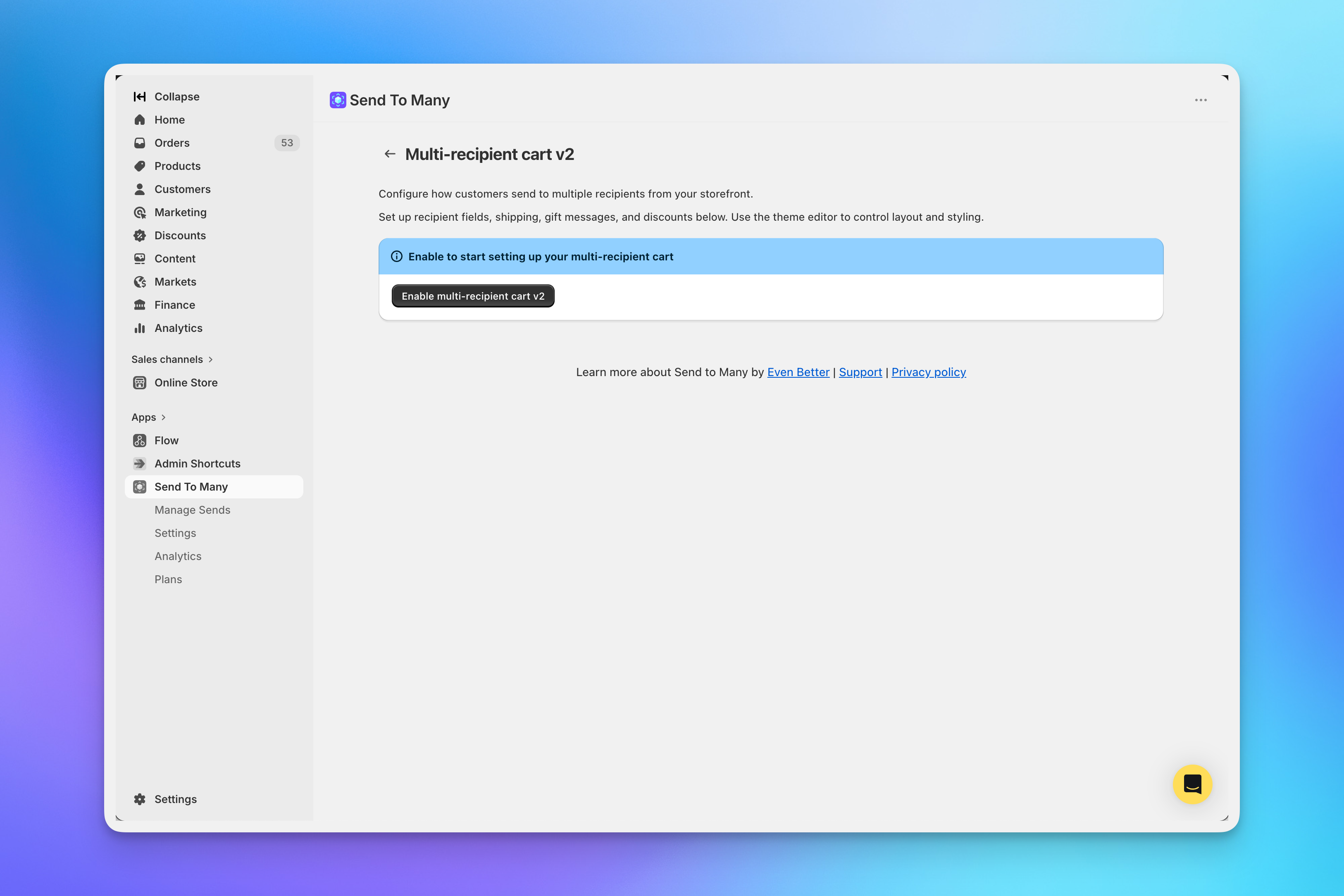Open the Even Better link

(798, 372)
